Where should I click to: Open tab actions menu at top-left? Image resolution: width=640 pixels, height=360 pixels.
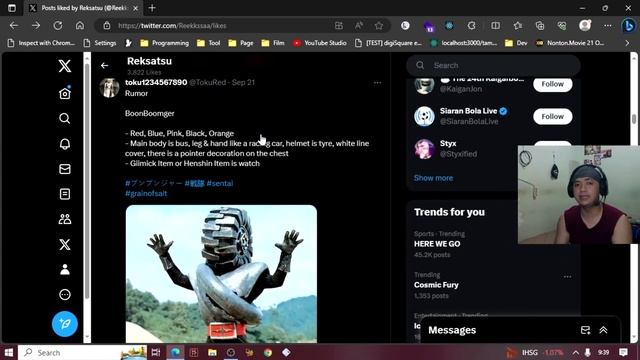[x=12, y=8]
